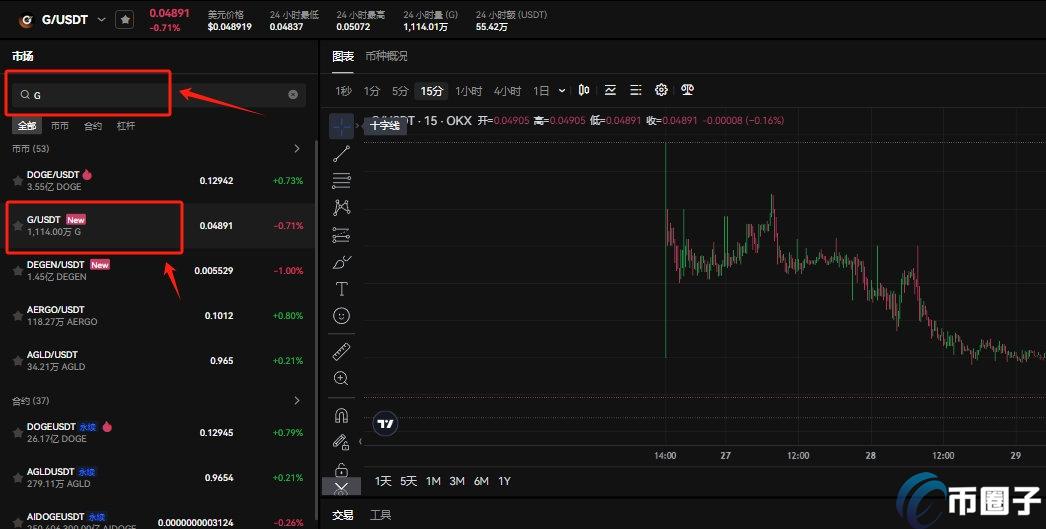Select the brush drawing tool
Image resolution: width=1046 pixels, height=529 pixels.
coord(342,263)
